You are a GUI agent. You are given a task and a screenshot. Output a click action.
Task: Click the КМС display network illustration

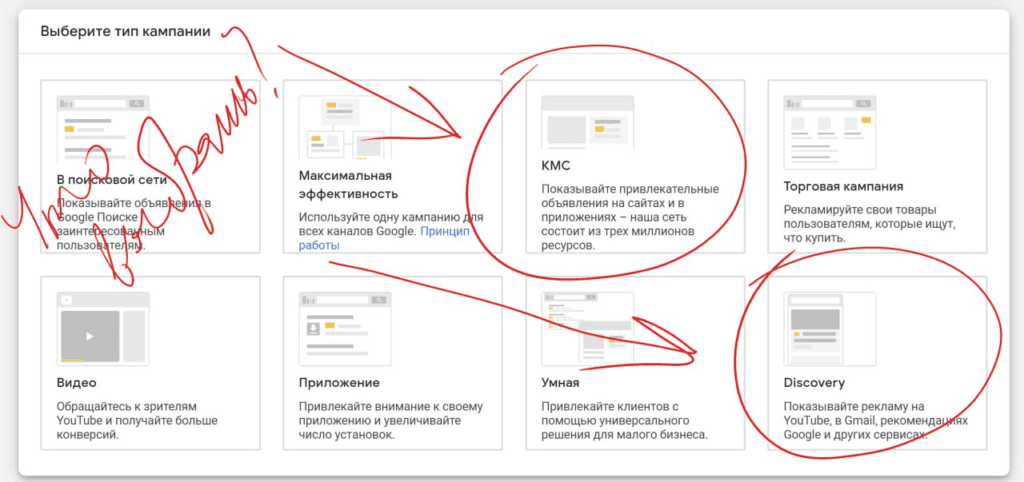click(x=587, y=123)
